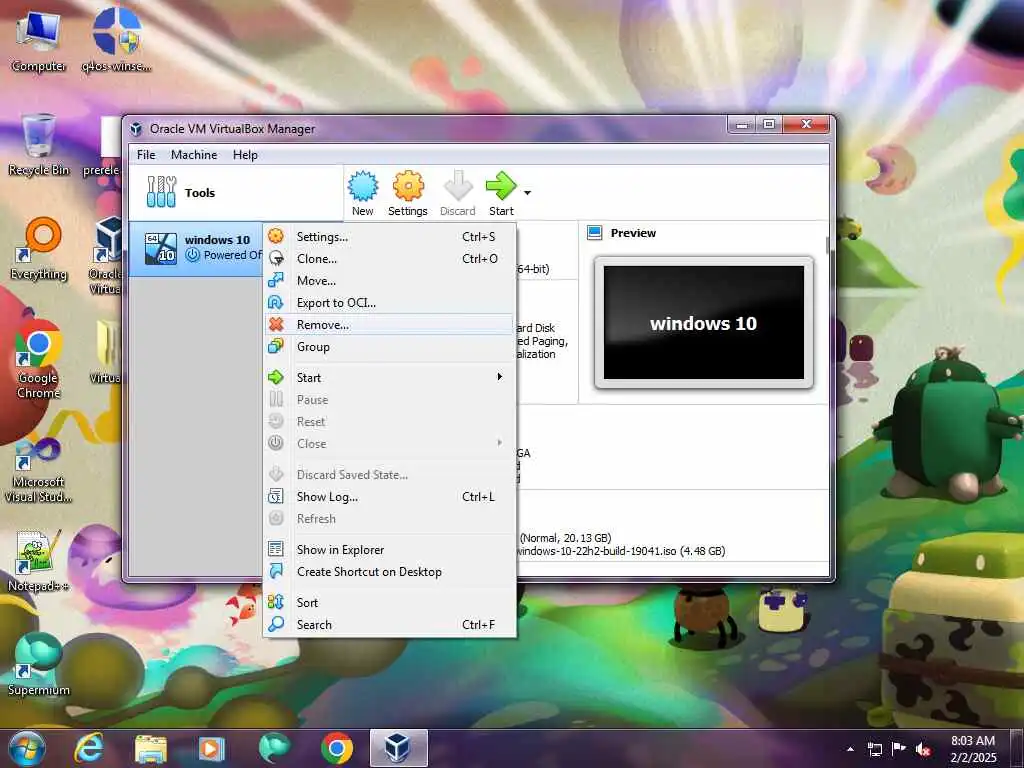Open the Computer desktop icon

pyautogui.click(x=38, y=40)
